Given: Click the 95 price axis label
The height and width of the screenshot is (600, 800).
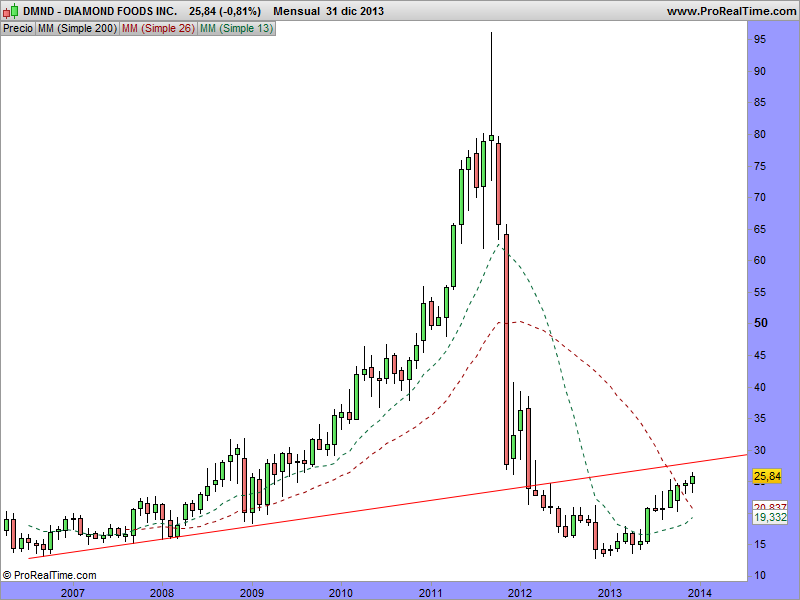Looking at the screenshot, I should [760, 39].
